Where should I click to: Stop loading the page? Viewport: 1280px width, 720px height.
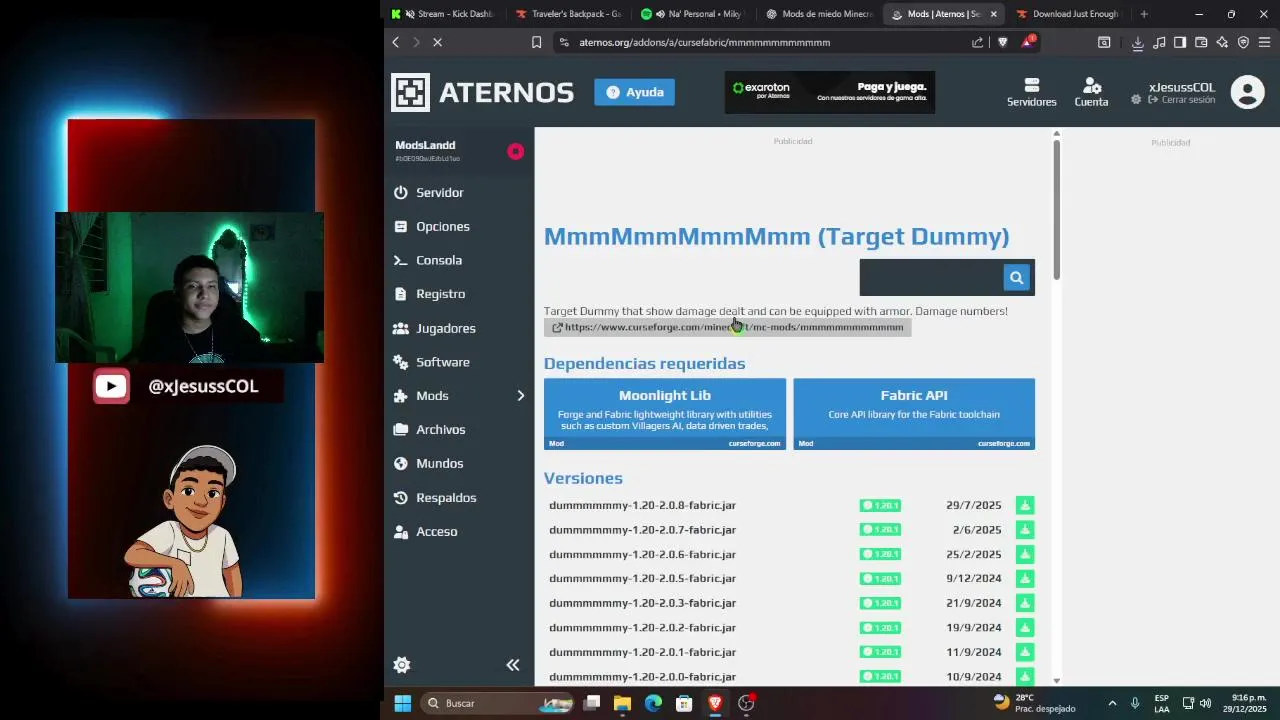(437, 42)
